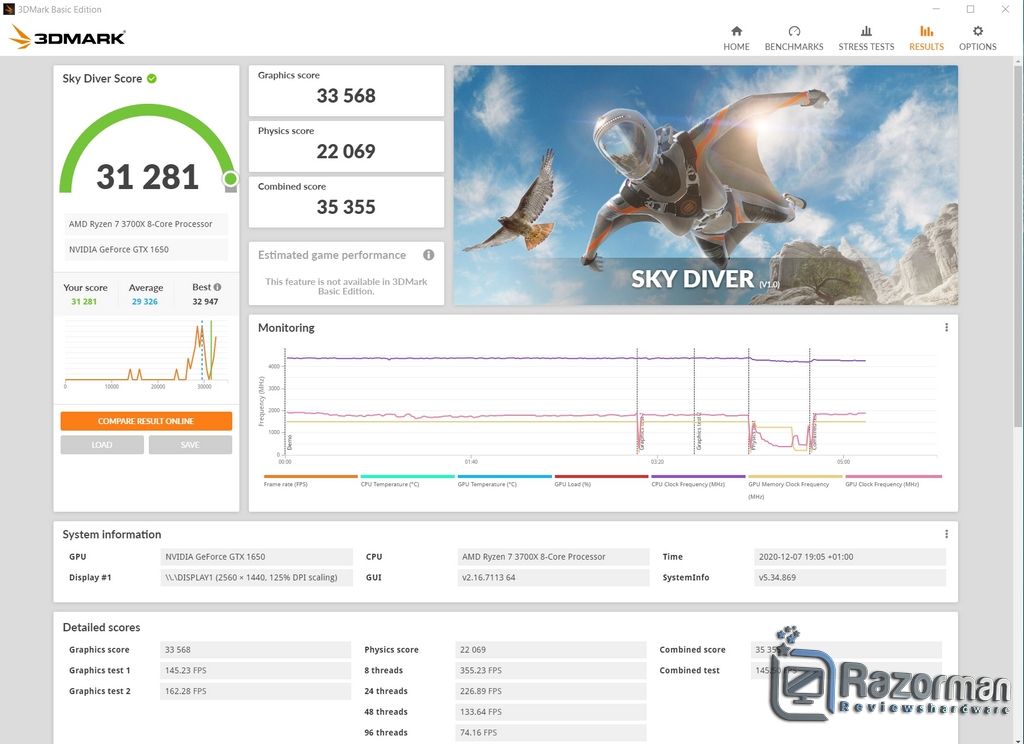This screenshot has height=744, width=1024.
Task: Click the vertical scrollbar thumb
Action: click(1017, 245)
